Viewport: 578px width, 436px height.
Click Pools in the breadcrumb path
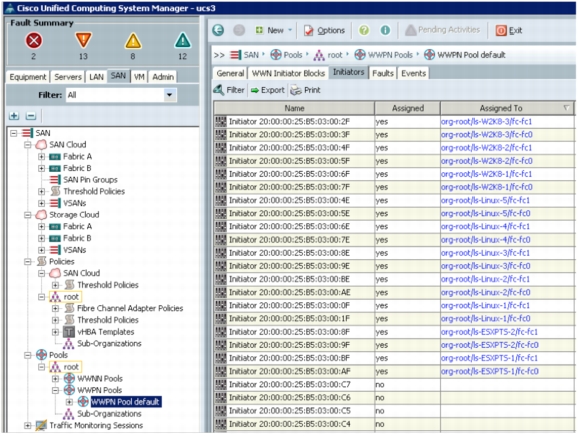[286, 55]
